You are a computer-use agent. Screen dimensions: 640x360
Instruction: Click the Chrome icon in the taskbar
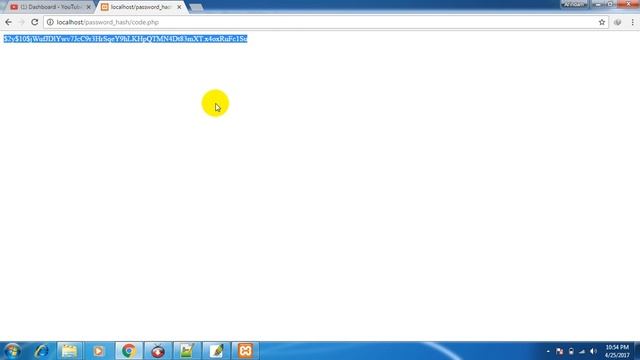[x=129, y=351]
